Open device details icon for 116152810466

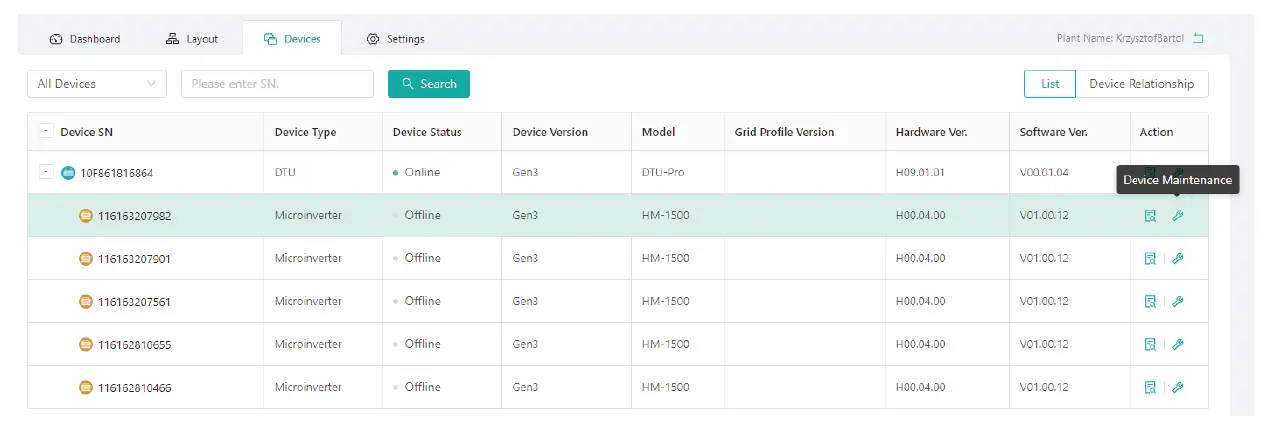coord(1150,388)
